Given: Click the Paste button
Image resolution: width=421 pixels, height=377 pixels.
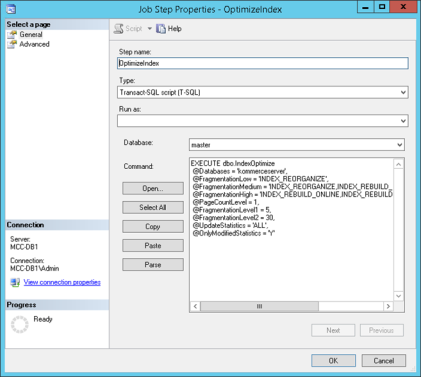Looking at the screenshot, I should (153, 246).
